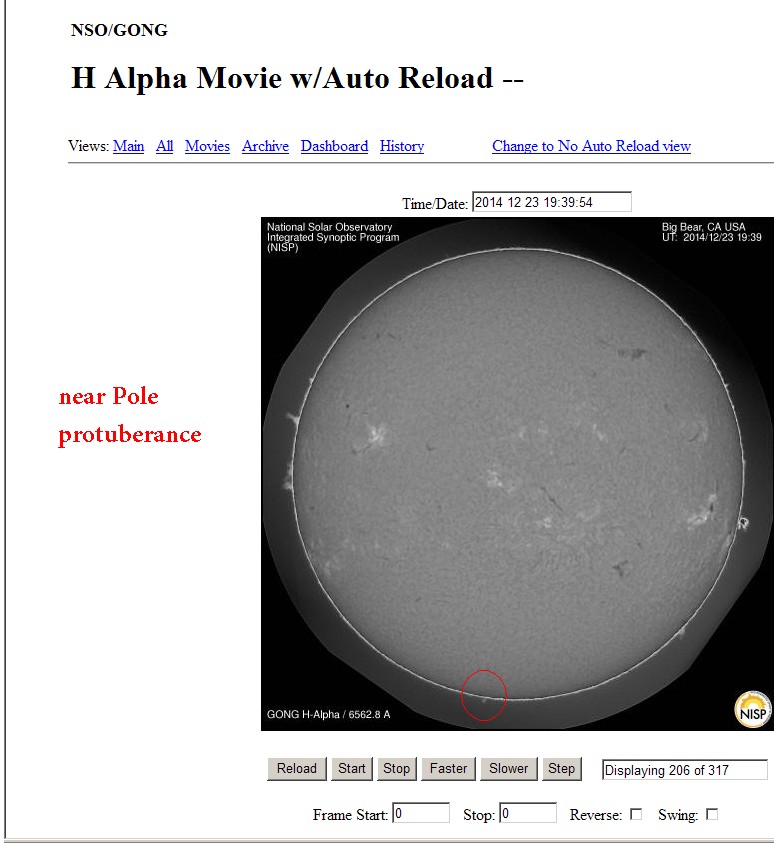Enable the Reverse checkbox
This screenshot has width=774, height=843.
[x=636, y=815]
